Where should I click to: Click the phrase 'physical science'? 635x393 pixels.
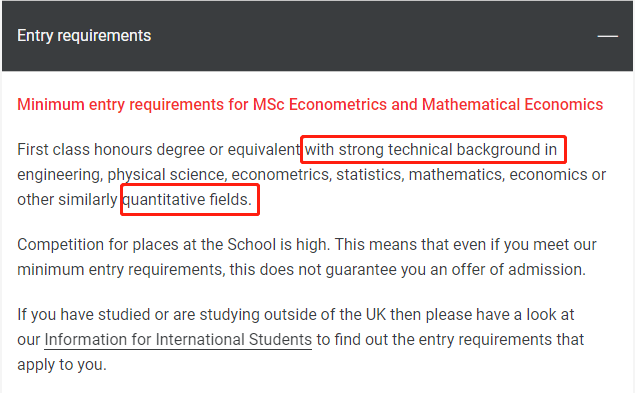click(166, 175)
